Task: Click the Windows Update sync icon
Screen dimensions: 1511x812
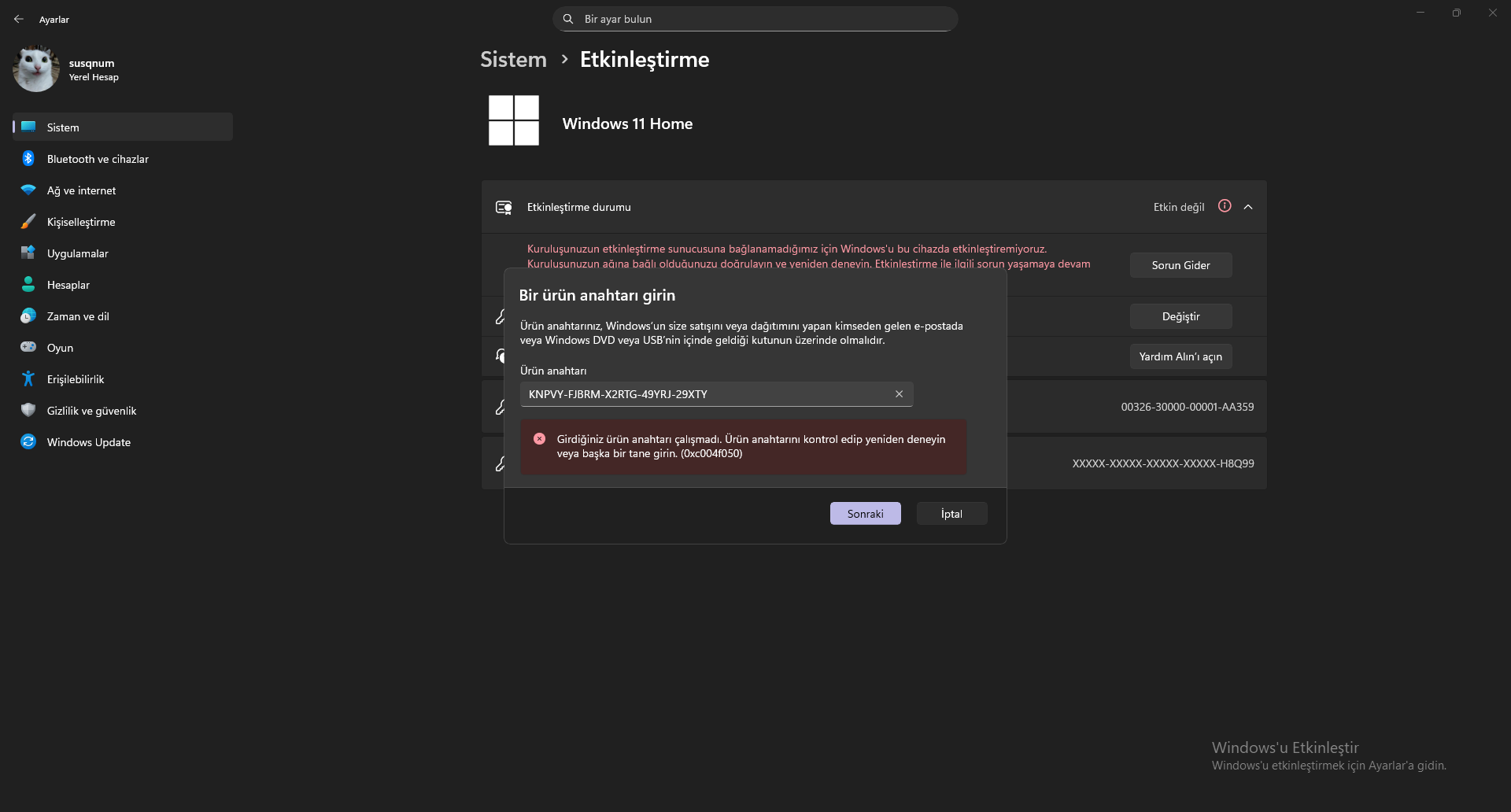Action: (28, 441)
